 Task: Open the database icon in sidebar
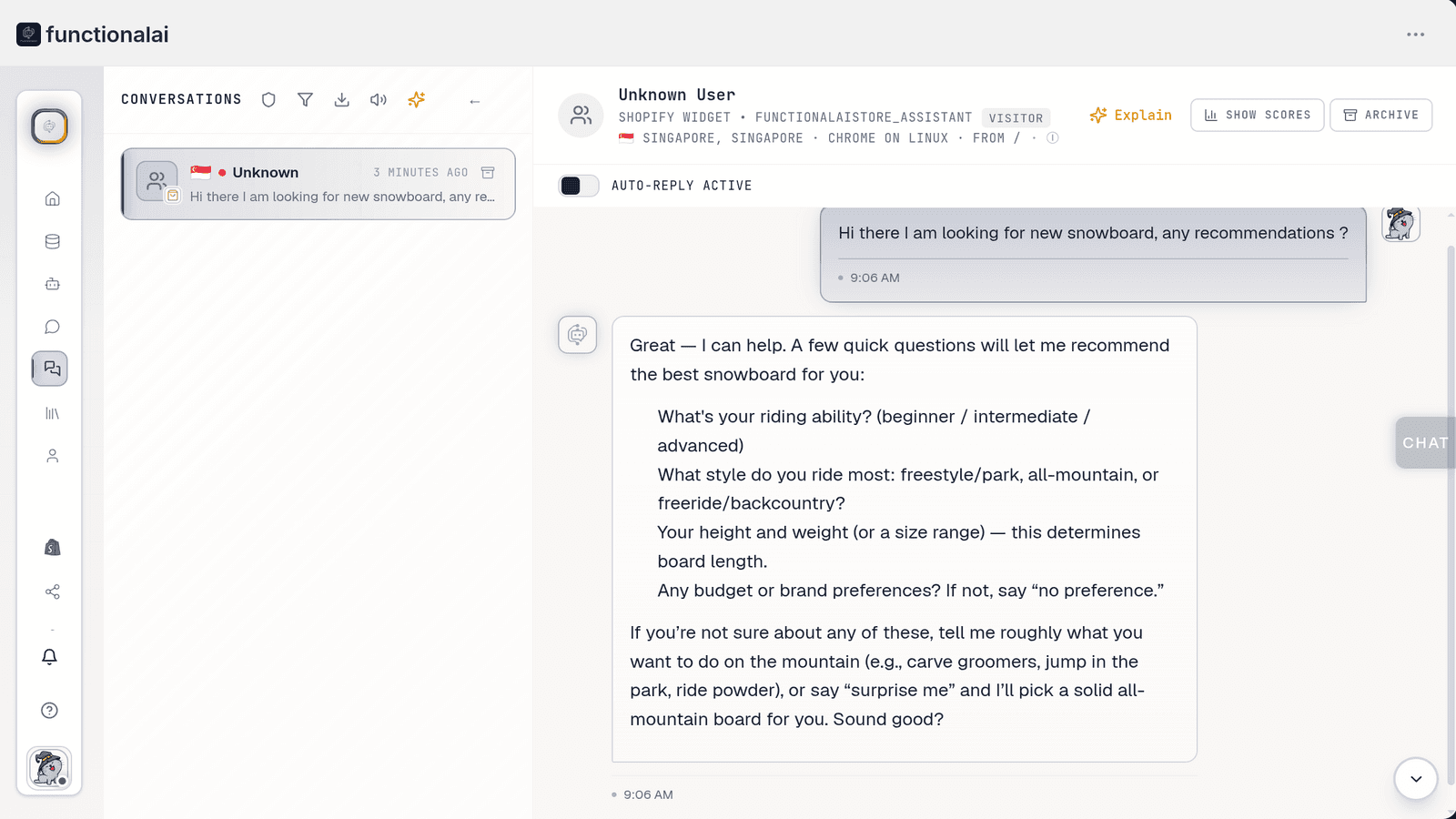(x=52, y=241)
